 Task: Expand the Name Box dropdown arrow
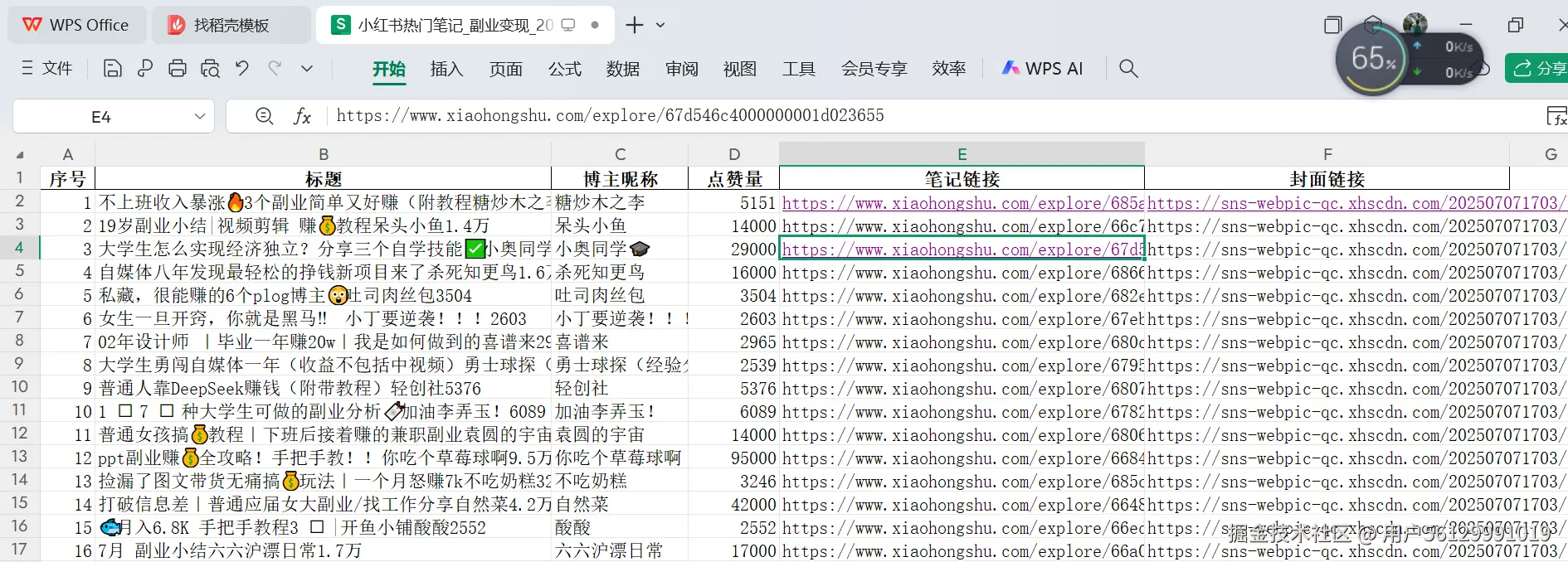coord(200,117)
